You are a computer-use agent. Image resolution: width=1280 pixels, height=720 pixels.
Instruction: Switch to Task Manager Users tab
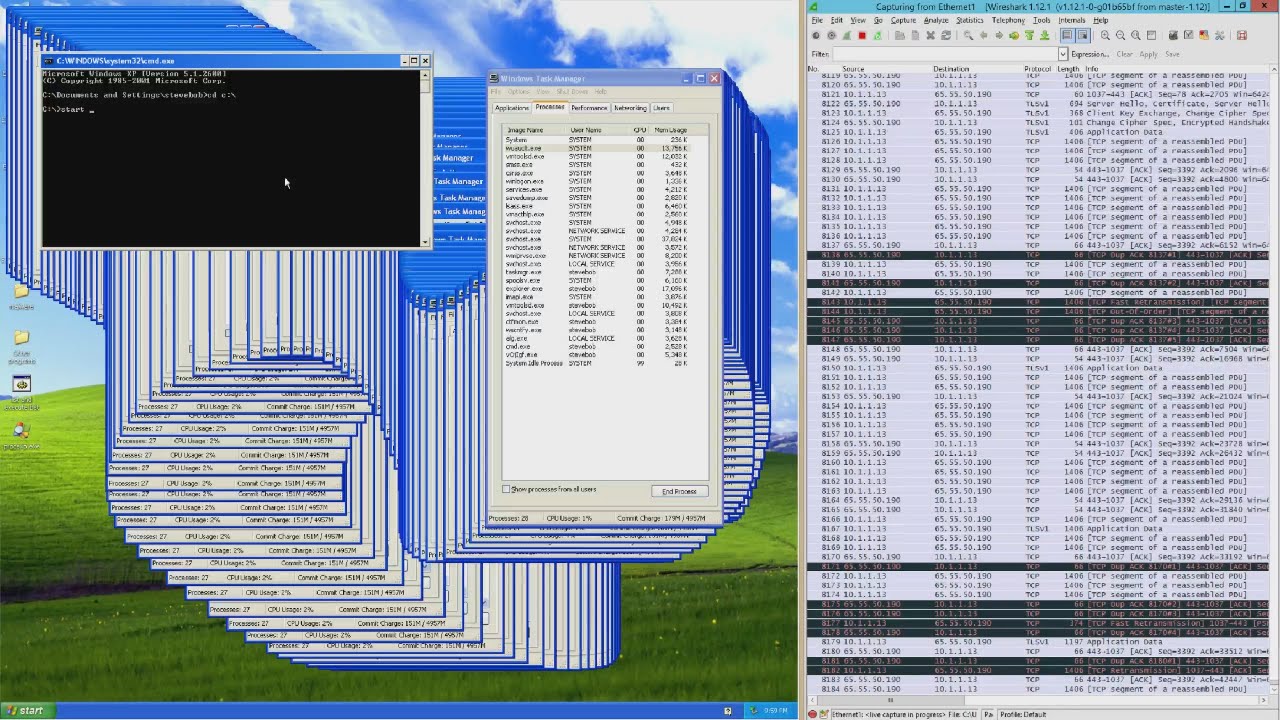click(x=661, y=108)
